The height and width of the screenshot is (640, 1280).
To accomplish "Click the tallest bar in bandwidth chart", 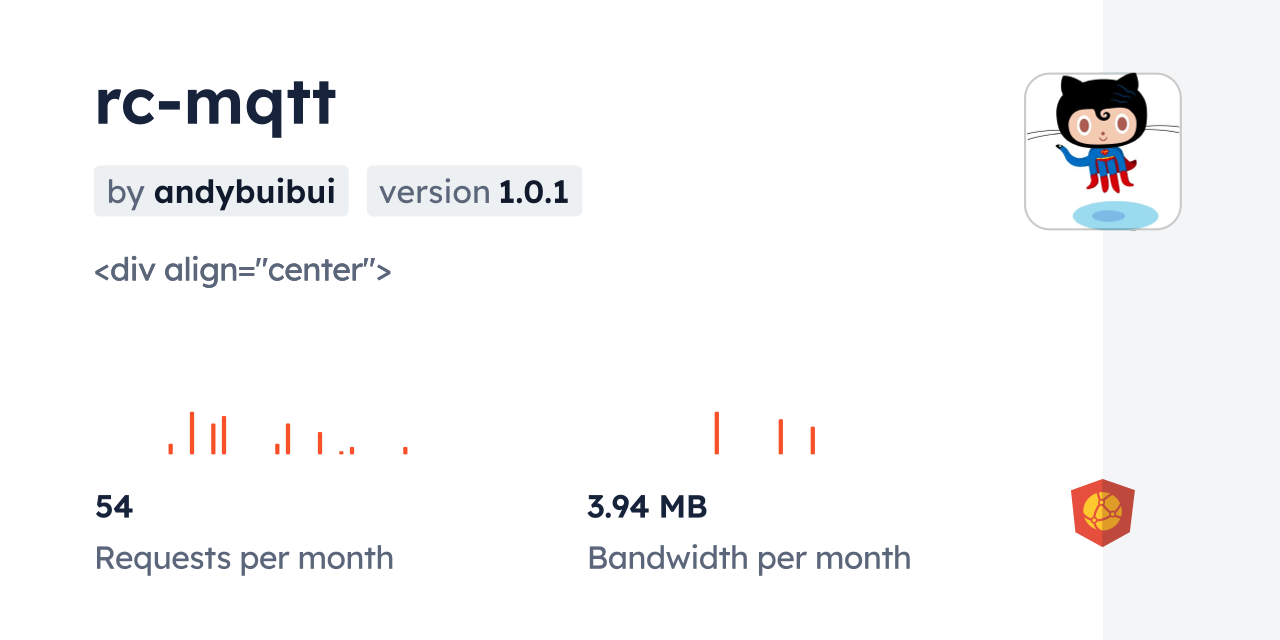I will (717, 433).
